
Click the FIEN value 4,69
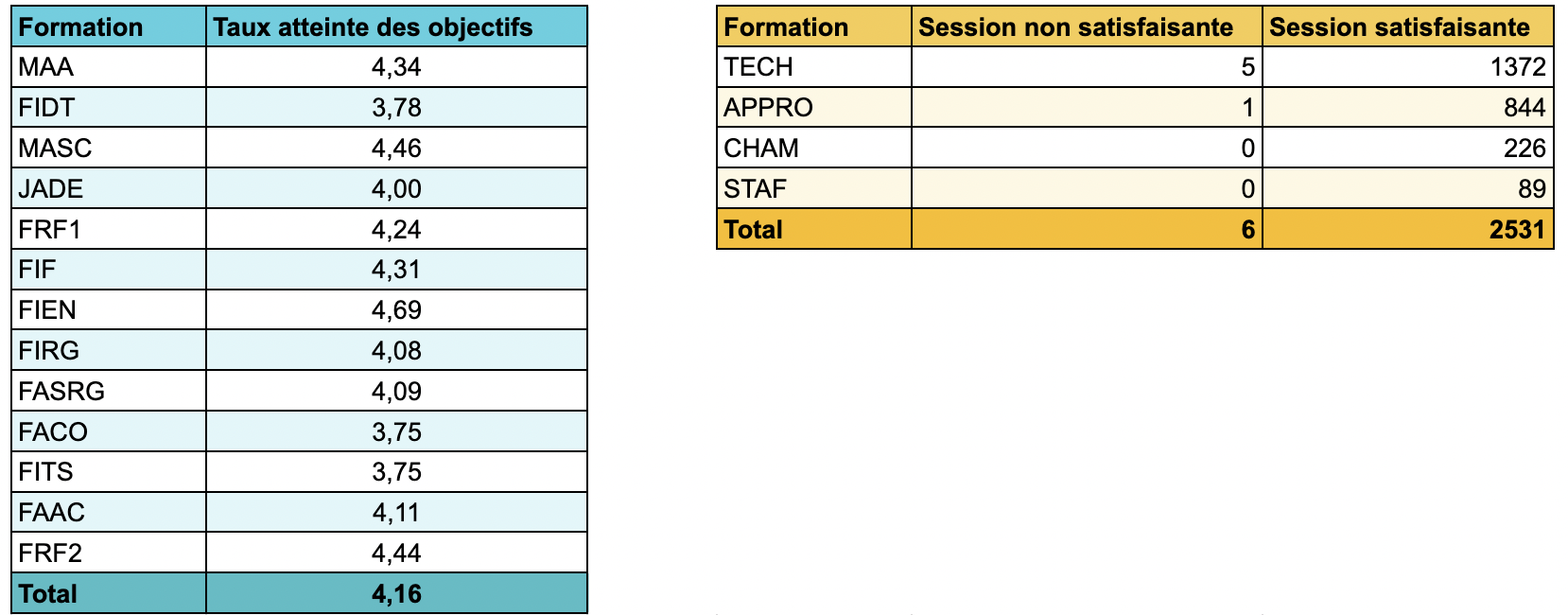tap(396, 310)
